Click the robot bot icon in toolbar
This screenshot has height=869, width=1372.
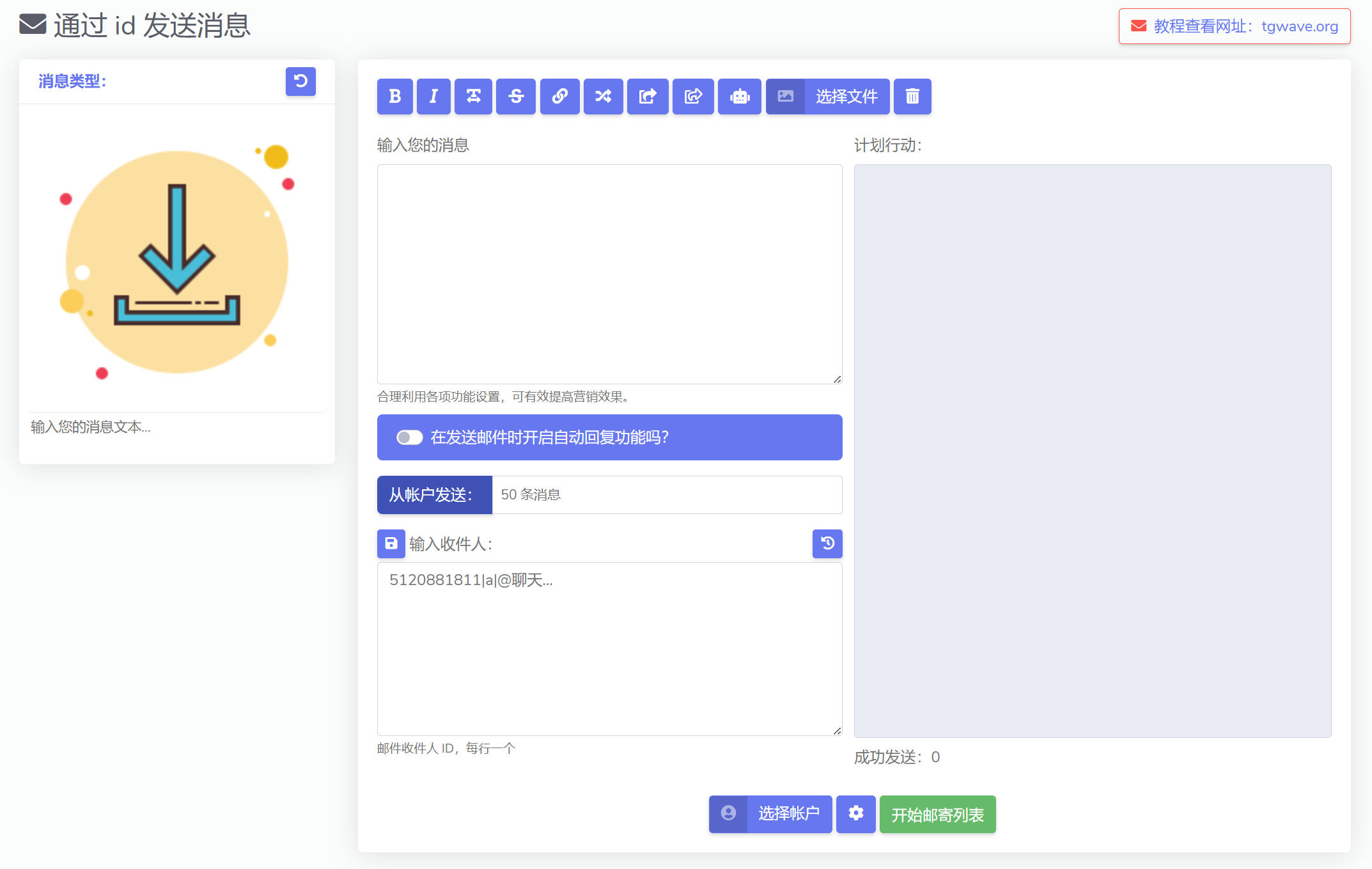(739, 97)
